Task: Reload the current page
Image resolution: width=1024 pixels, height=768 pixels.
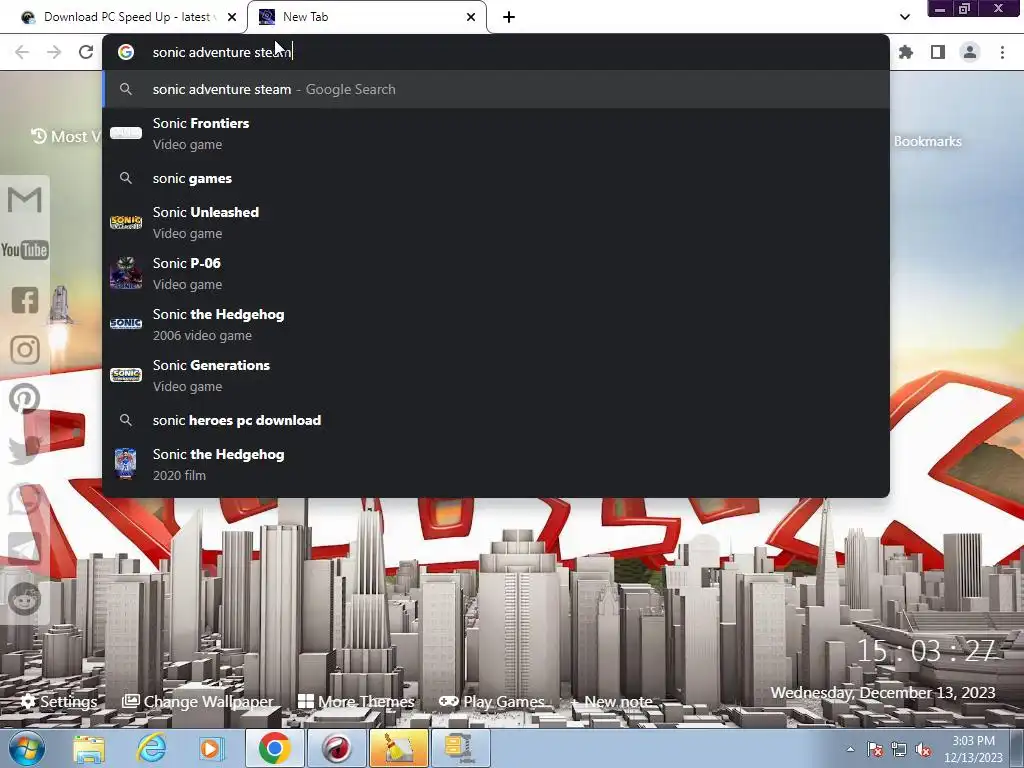Action: tap(86, 52)
